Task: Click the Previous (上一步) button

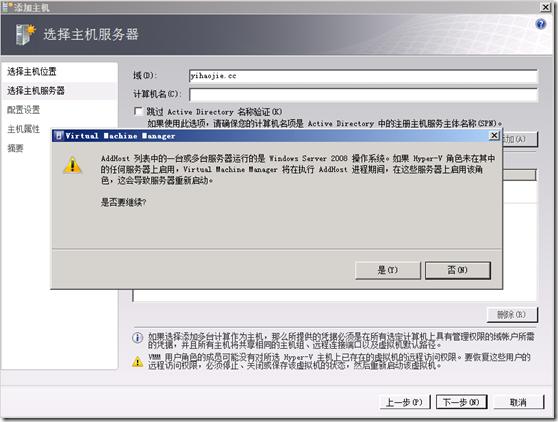Action: [405, 402]
